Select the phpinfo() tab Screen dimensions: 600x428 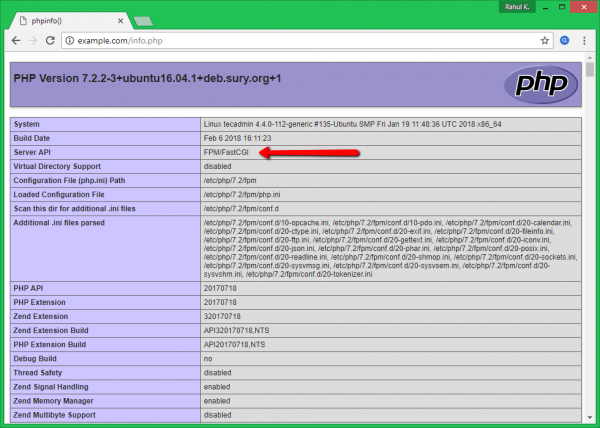(60, 19)
